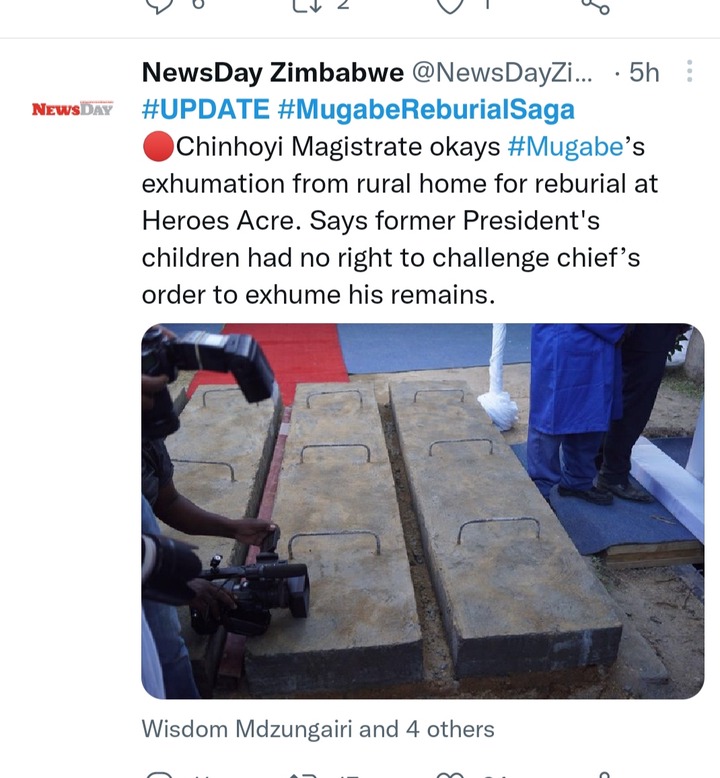Viewport: 720px width, 778px height.
Task: Open the 5h timestamp of the tweet
Action: tap(644, 72)
